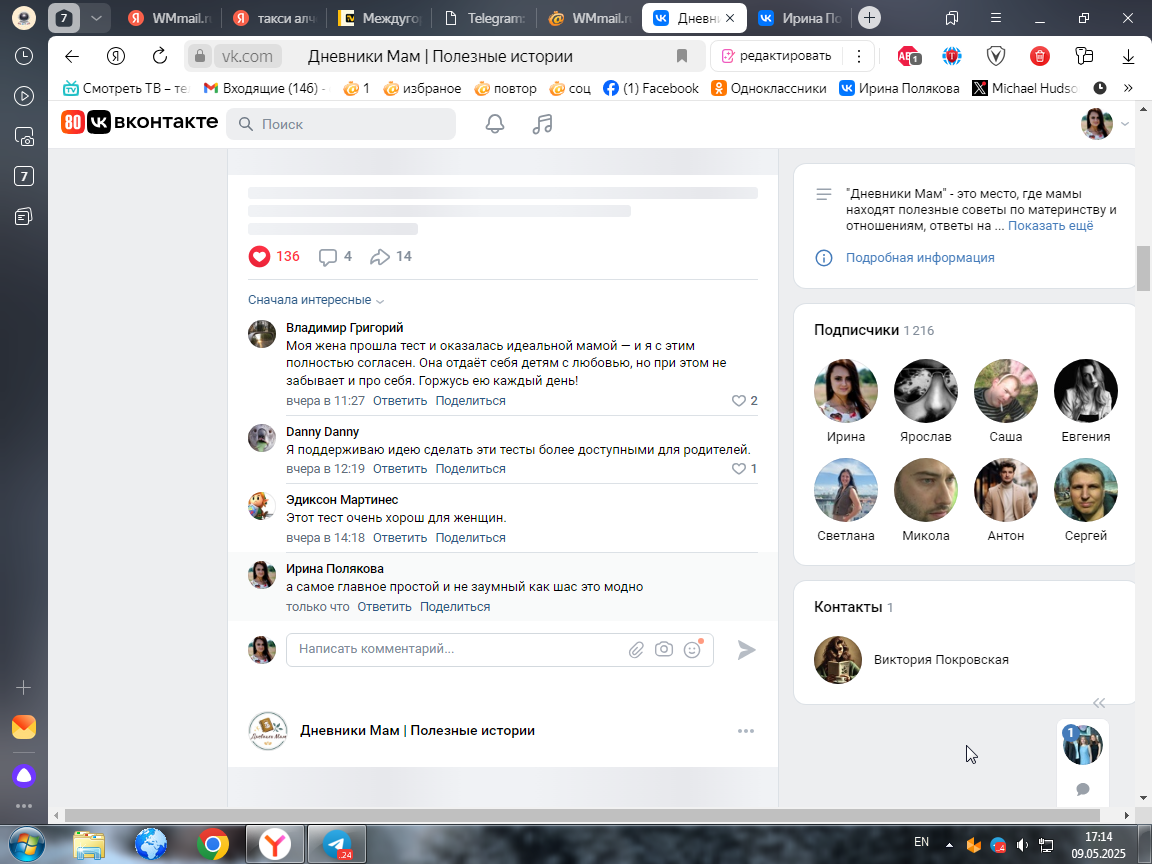1152x864 pixels.
Task: Open Подробная информация link
Action: (x=920, y=257)
